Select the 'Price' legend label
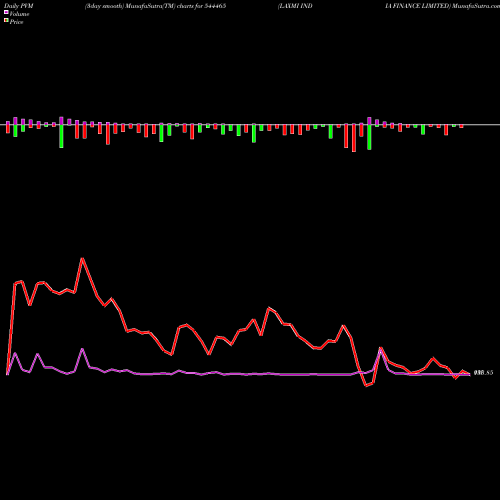Image resolution: width=500 pixels, height=500 pixels. click(16, 22)
